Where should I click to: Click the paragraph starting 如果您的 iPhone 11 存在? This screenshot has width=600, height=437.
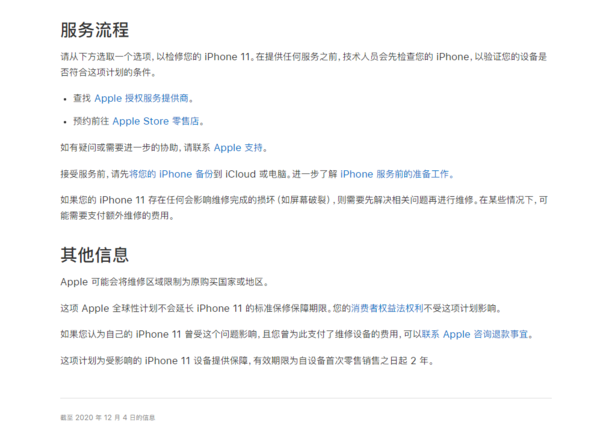click(x=304, y=208)
